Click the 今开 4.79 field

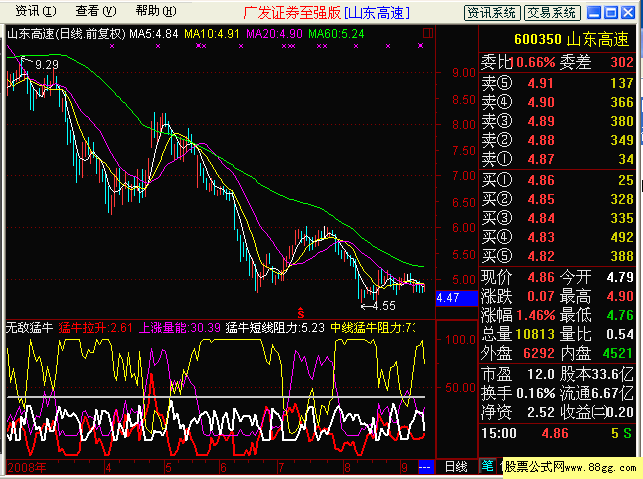(x=597, y=277)
